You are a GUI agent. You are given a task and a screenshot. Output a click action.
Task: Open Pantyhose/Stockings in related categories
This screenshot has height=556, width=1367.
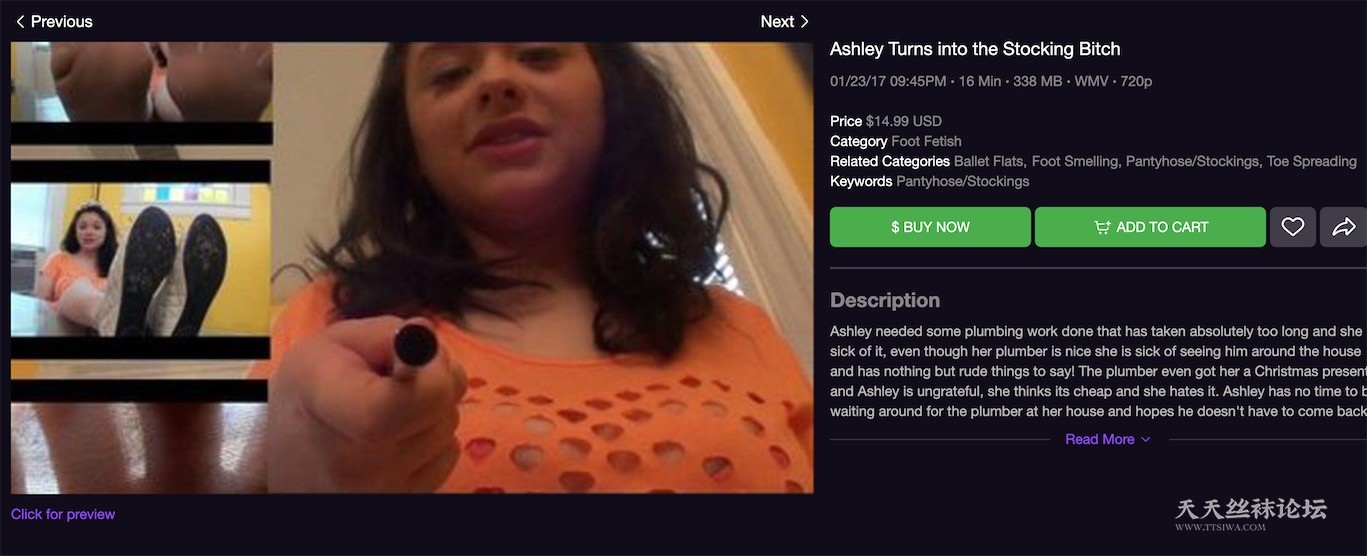(x=1192, y=161)
